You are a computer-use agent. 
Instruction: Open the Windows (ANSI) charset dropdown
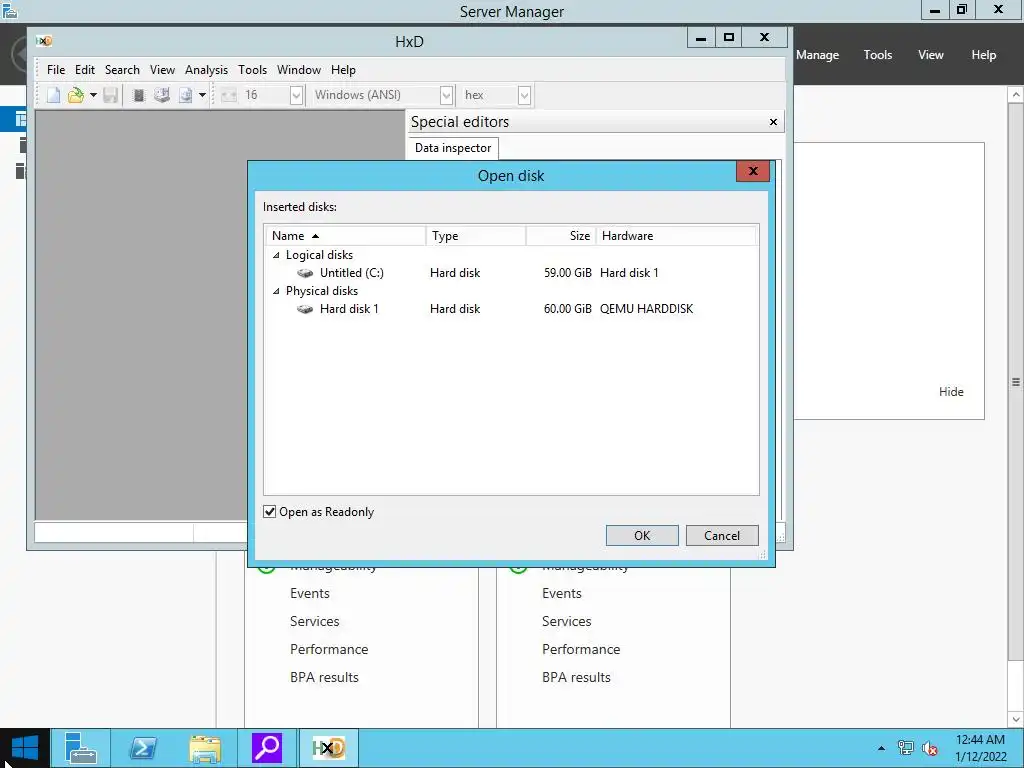(446, 95)
